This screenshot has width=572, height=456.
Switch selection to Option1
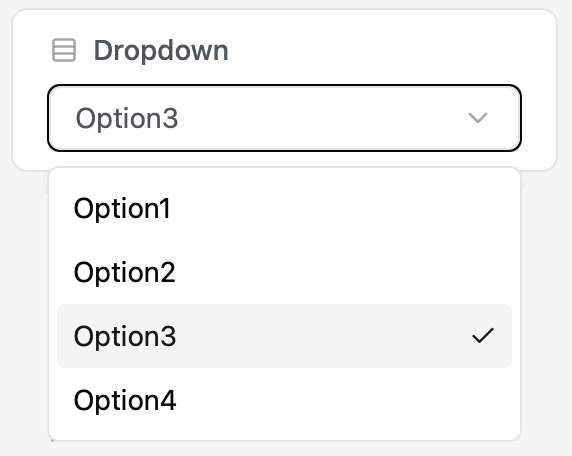pos(285,208)
